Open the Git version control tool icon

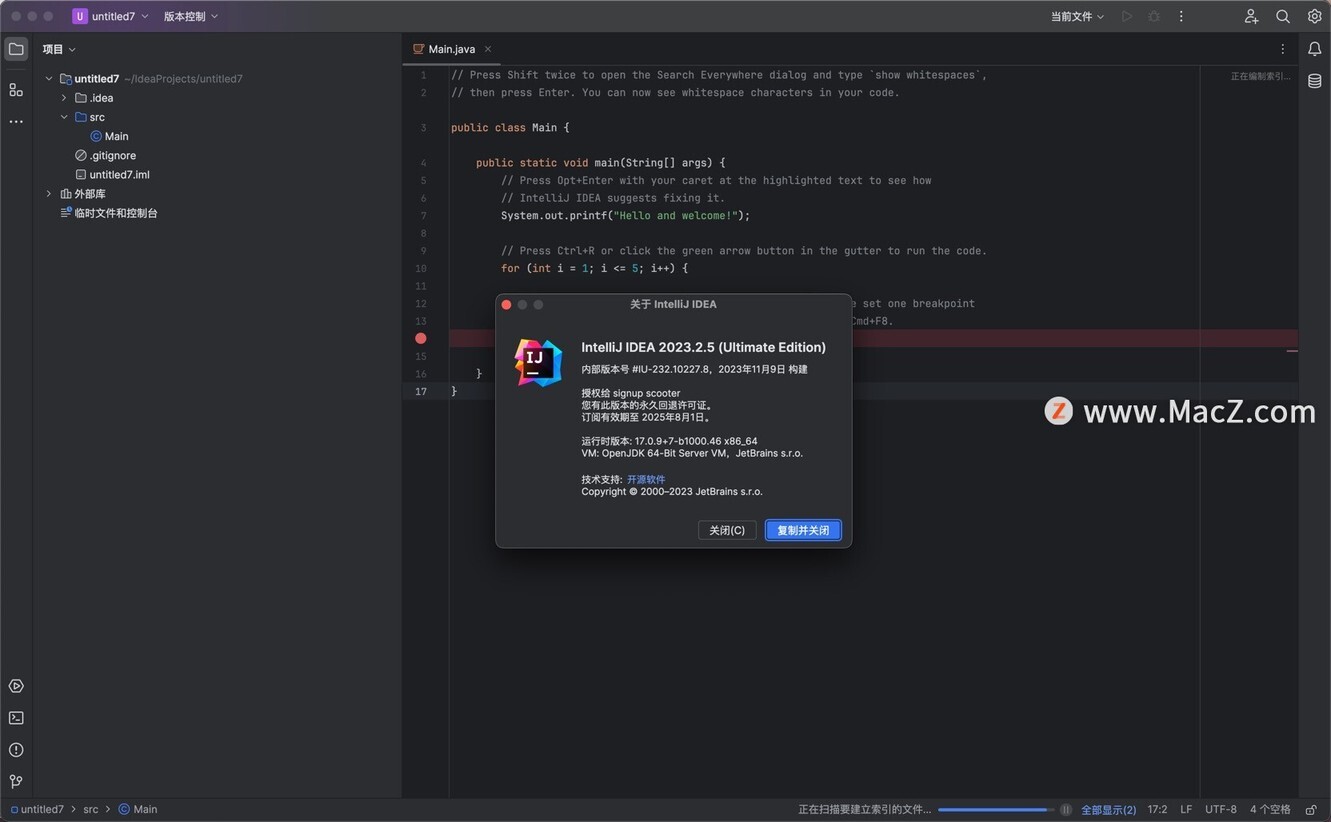pos(16,781)
